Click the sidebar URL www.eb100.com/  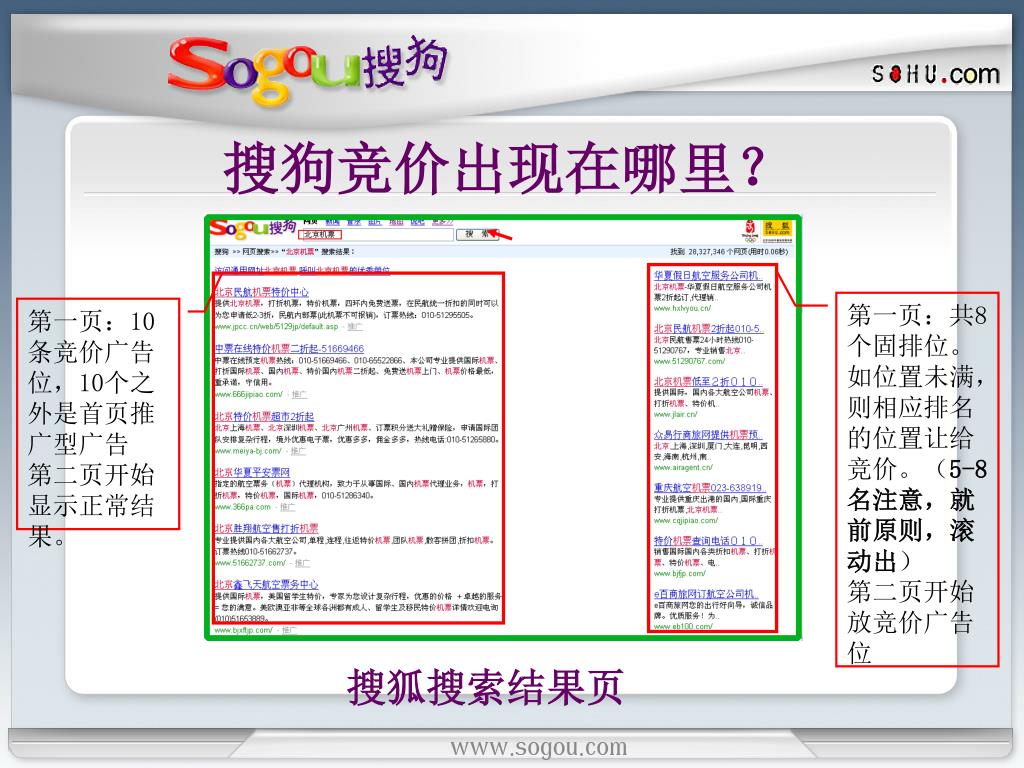coord(683,626)
